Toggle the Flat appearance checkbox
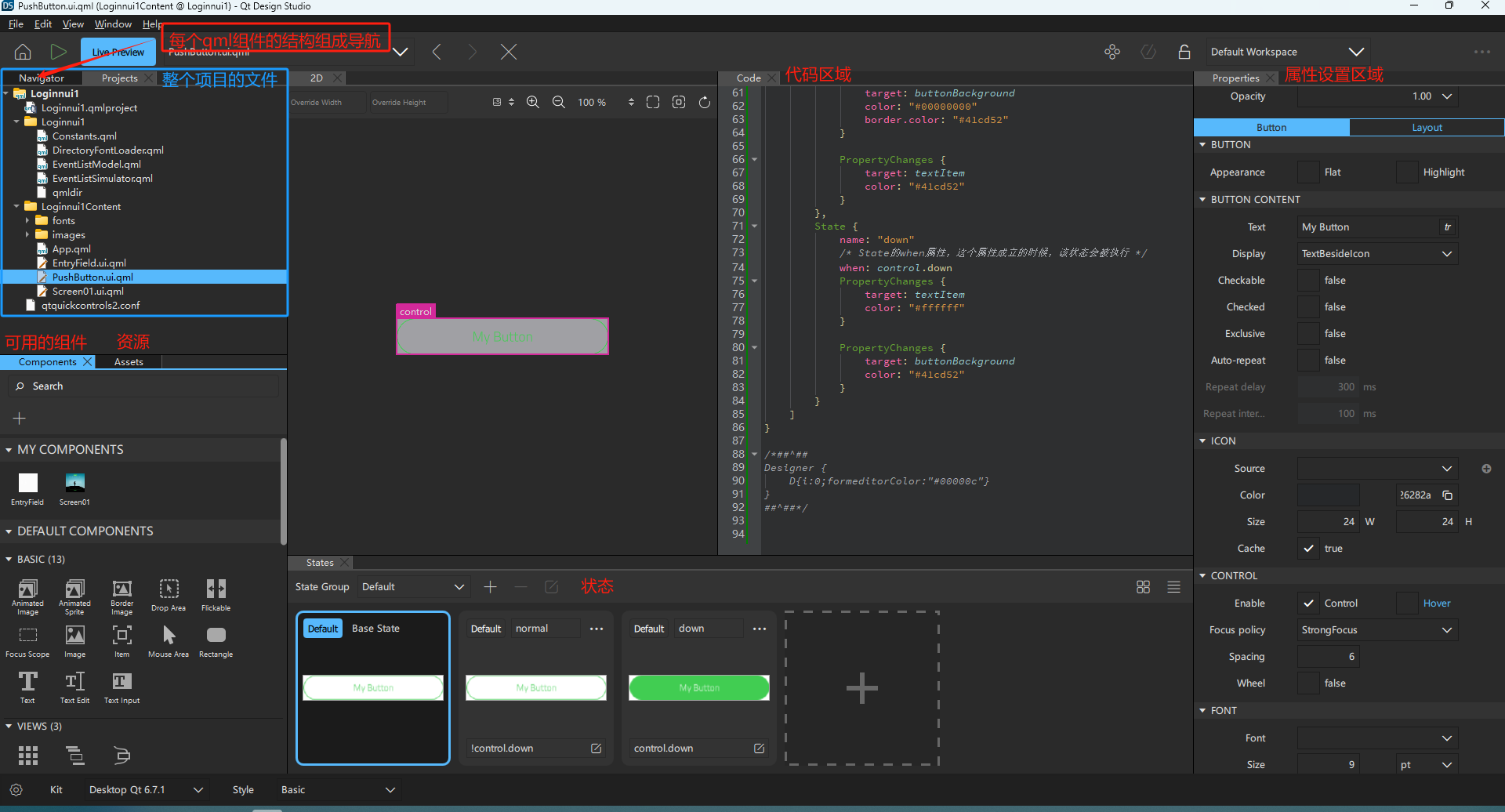The width and height of the screenshot is (1505, 812). [x=1308, y=172]
